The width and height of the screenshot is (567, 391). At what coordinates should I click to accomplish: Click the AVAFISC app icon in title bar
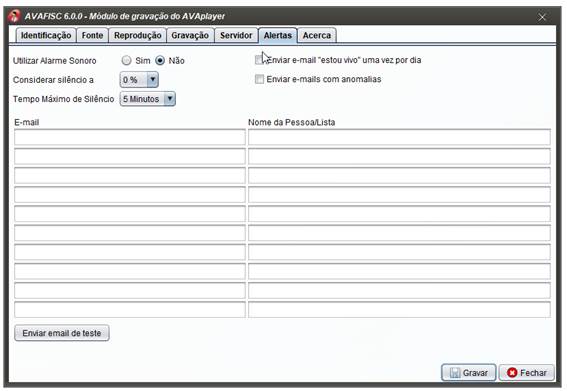tap(14, 16)
